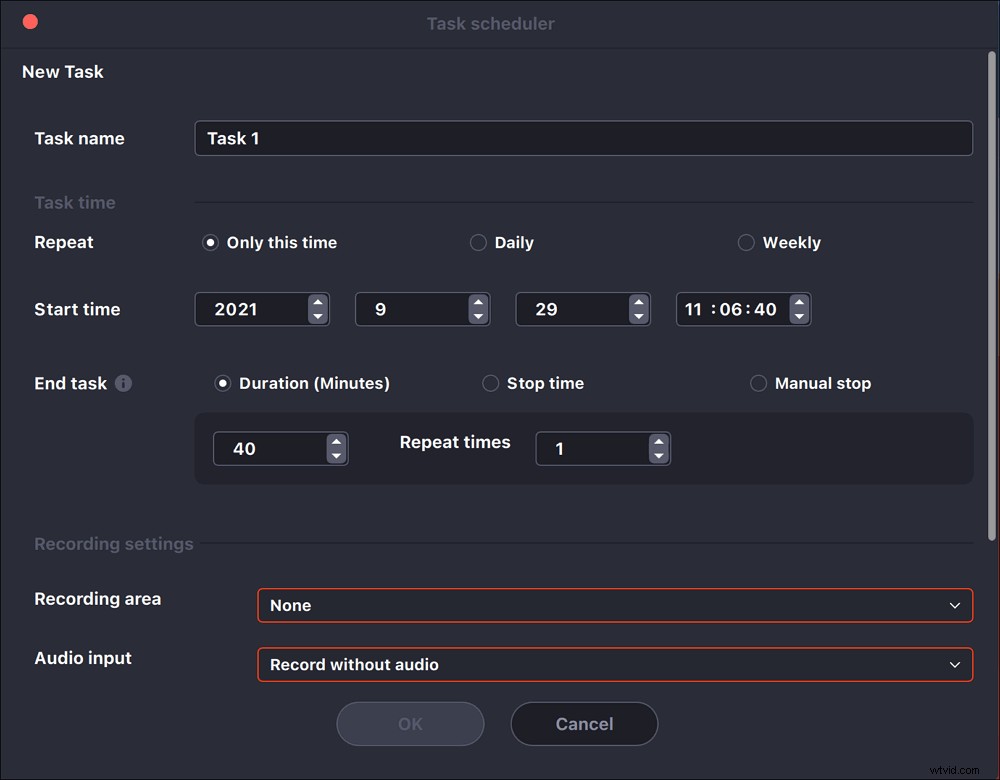This screenshot has width=1000, height=780.
Task: Choose Stop time to end task
Action: tap(490, 383)
